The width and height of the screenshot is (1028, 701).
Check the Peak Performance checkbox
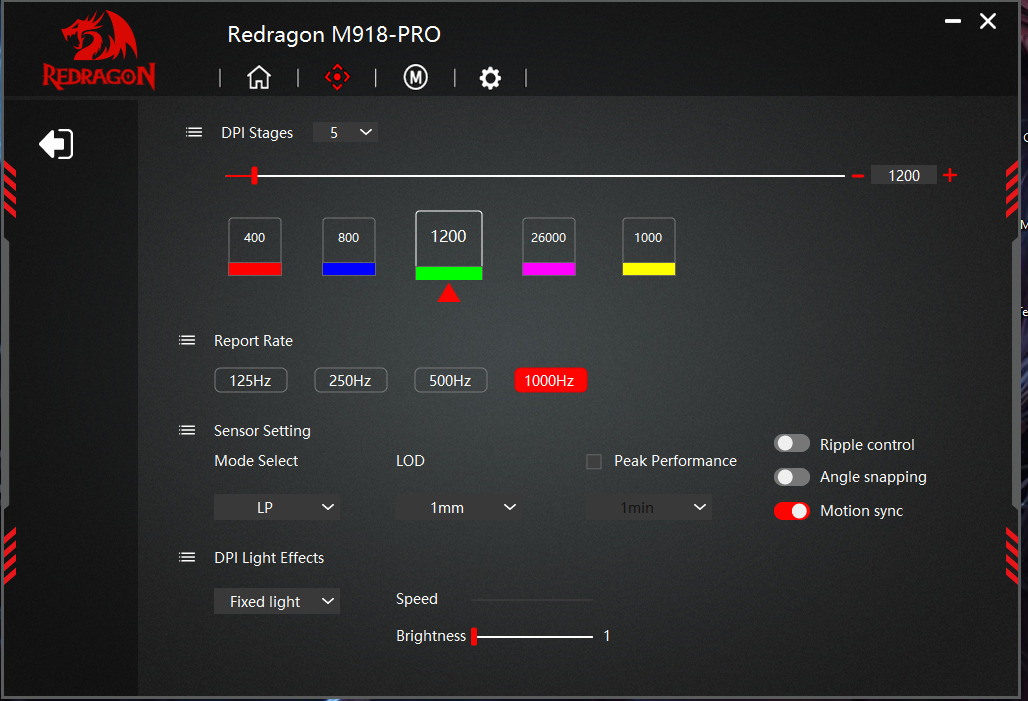[594, 462]
